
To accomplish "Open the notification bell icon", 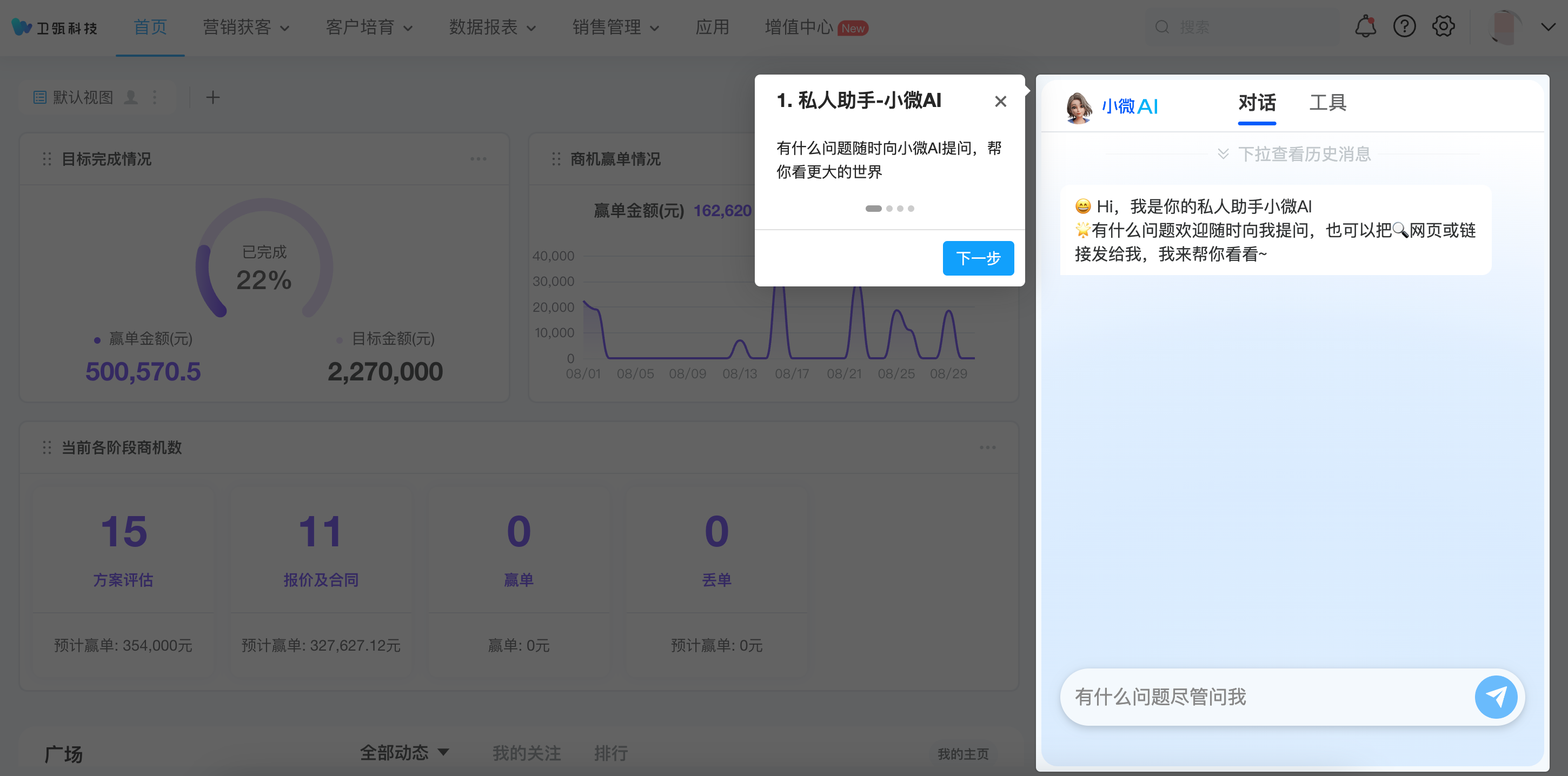I will click(1365, 26).
